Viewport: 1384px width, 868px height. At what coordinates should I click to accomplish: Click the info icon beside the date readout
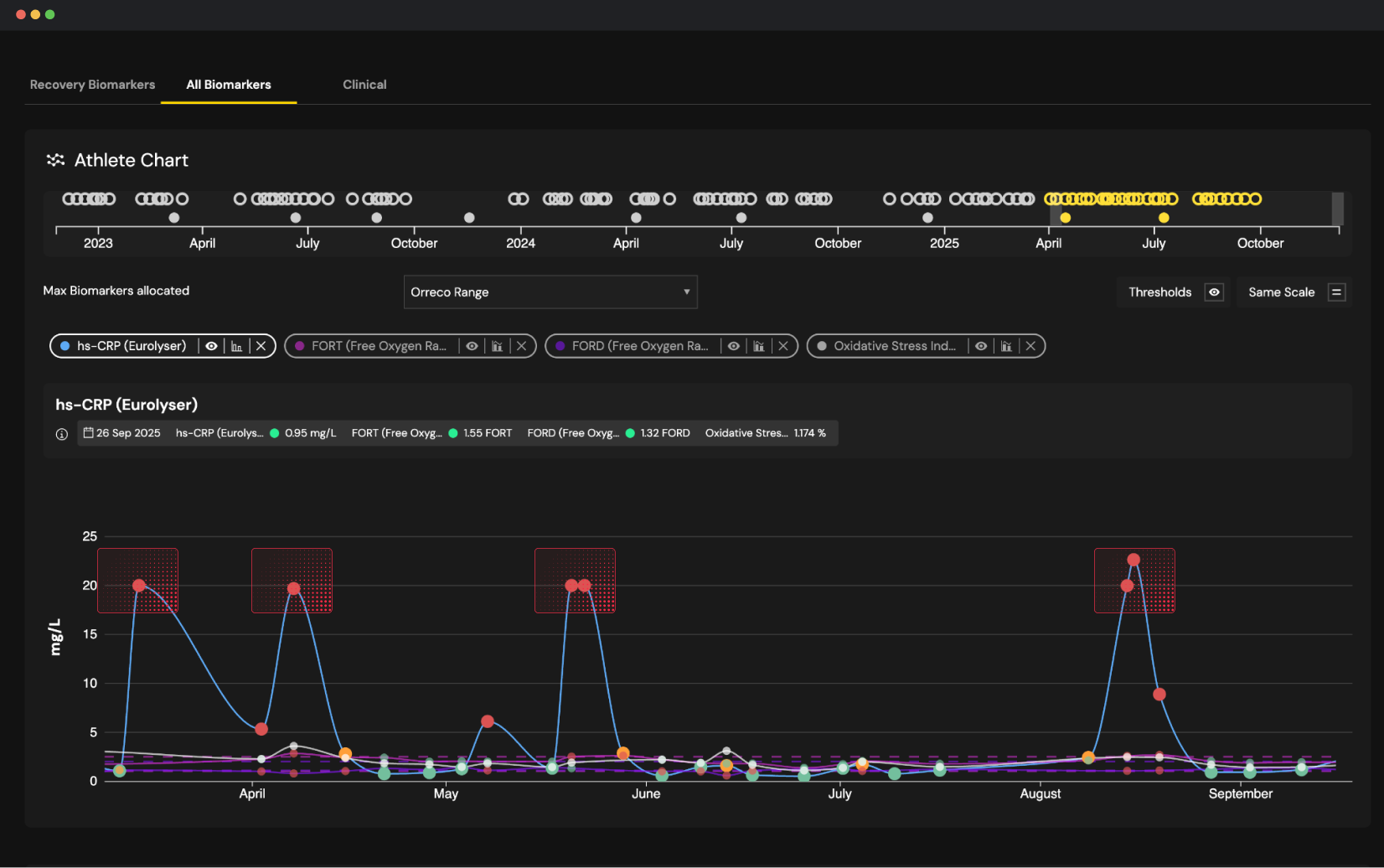(61, 433)
